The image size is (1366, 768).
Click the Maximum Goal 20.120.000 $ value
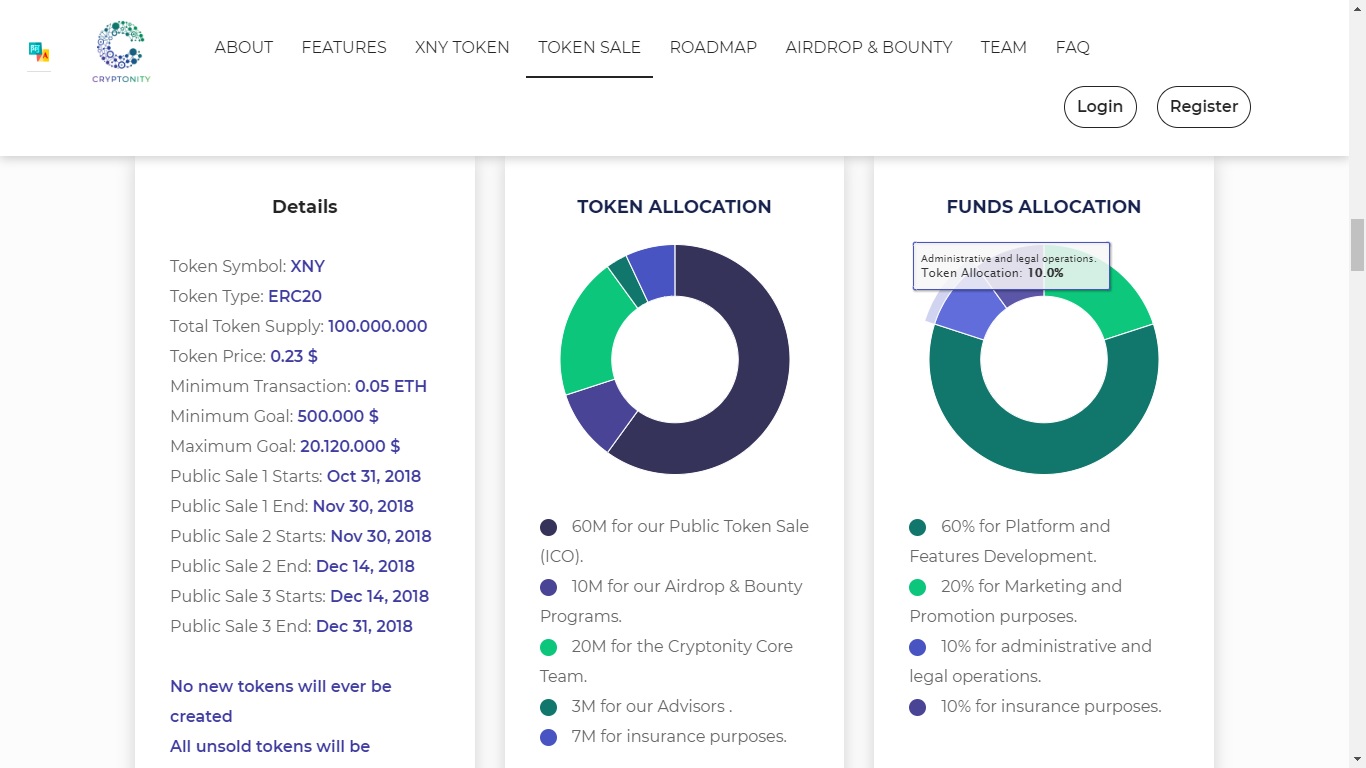[x=350, y=446]
